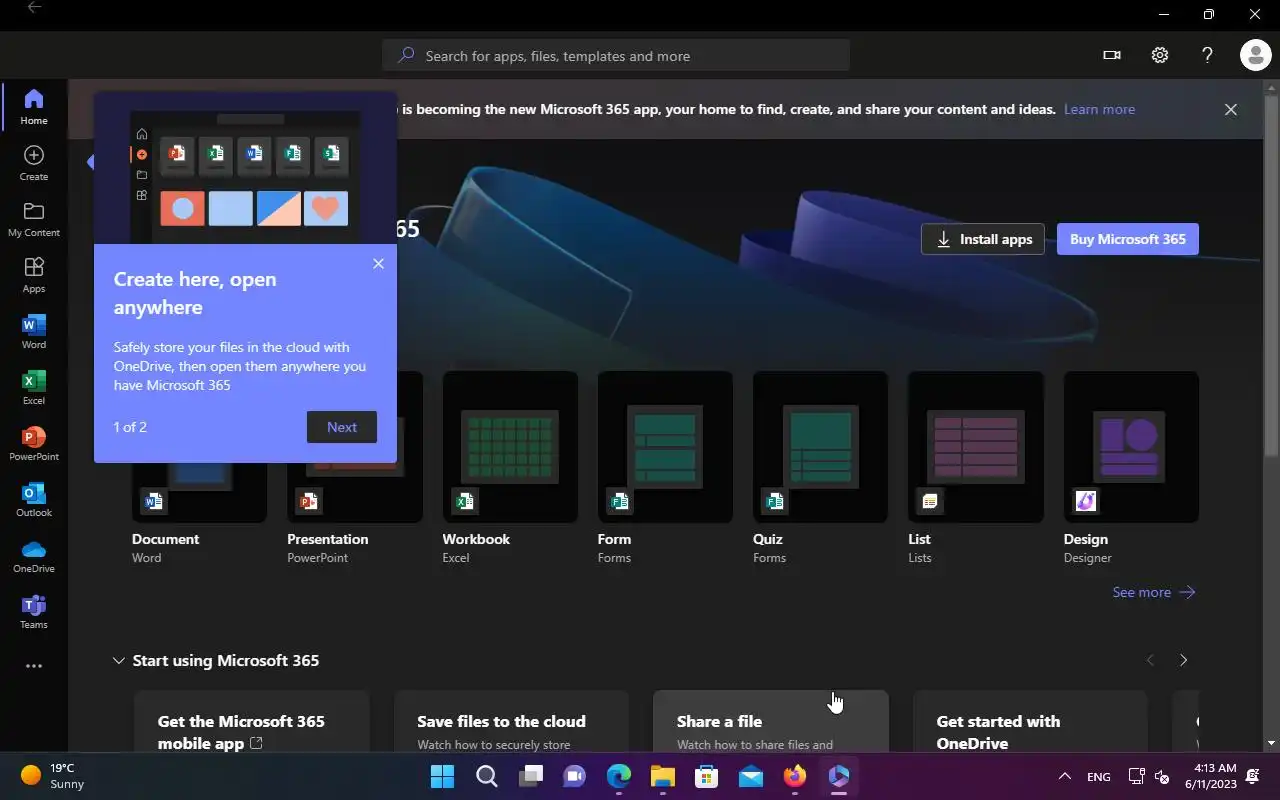Viewport: 1280px width, 800px height.
Task: Dismiss the Microsoft 365 announcement banner
Action: [1231, 109]
